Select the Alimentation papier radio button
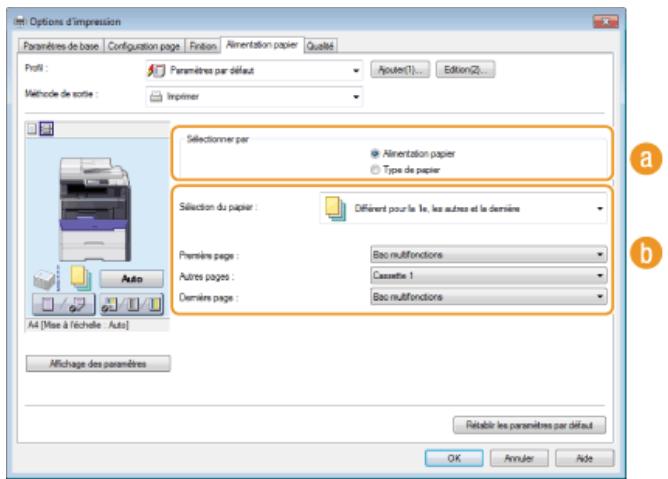The height and width of the screenshot is (479, 668). (375, 154)
